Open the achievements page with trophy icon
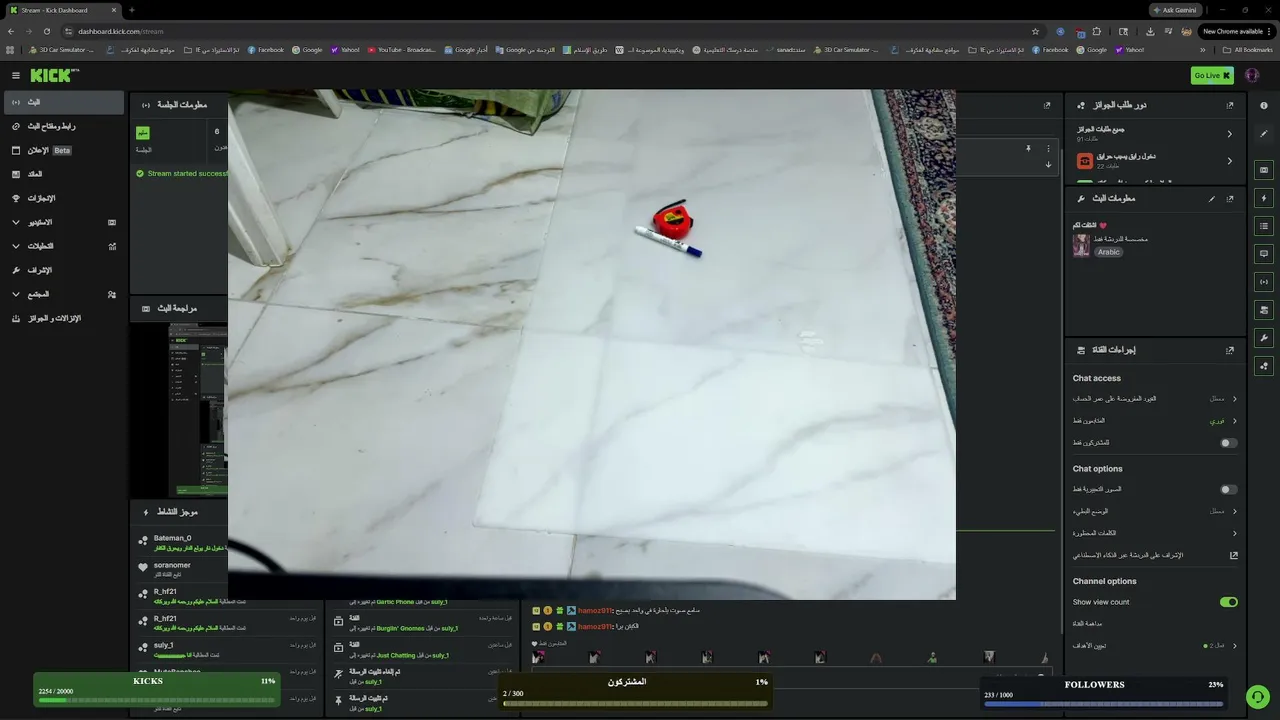This screenshot has height=720, width=1280. point(62,198)
